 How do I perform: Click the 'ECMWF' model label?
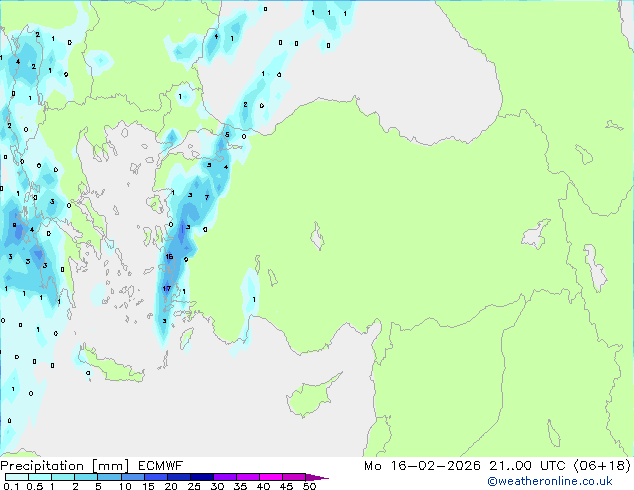click(161, 466)
